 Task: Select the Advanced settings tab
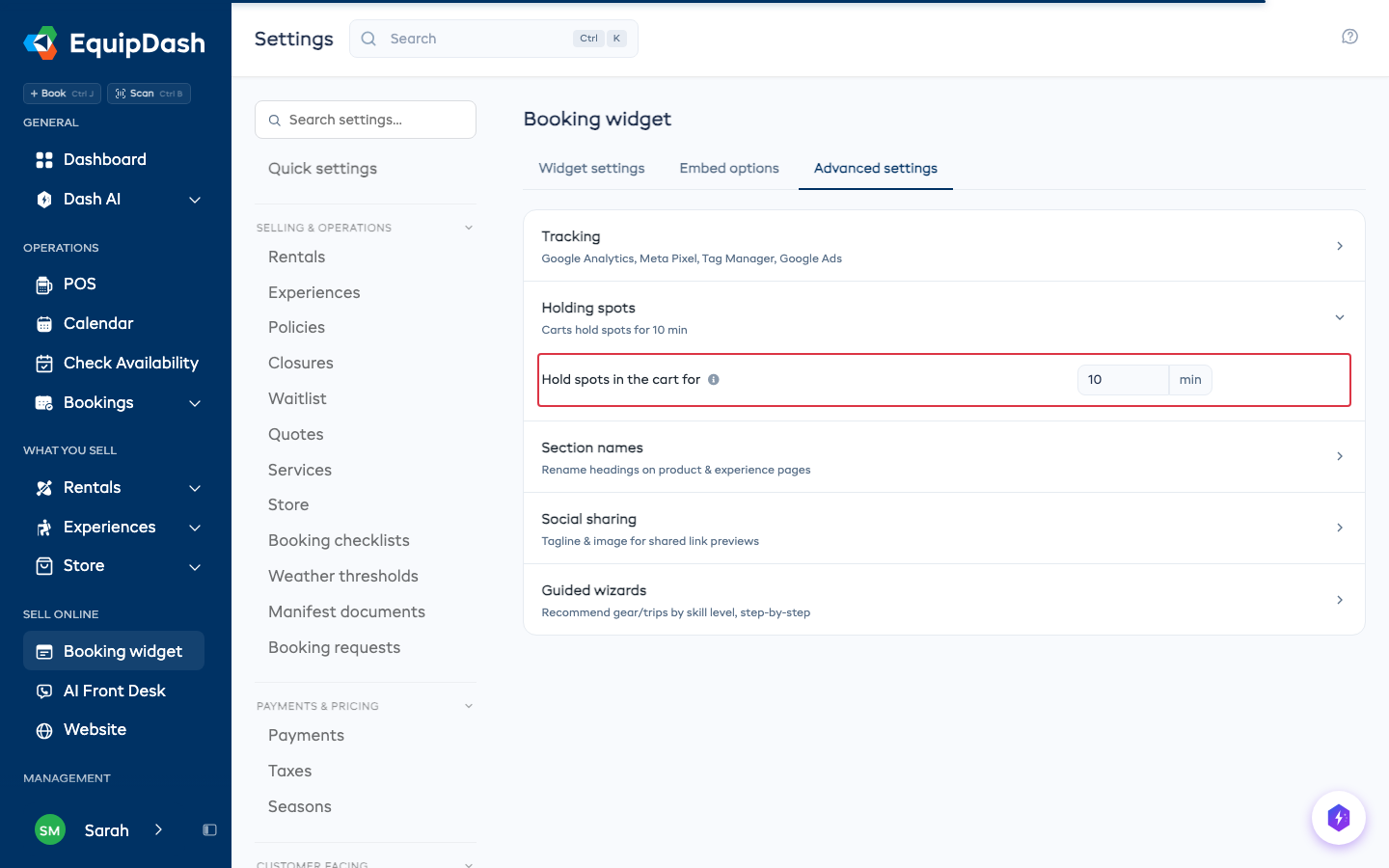(876, 168)
